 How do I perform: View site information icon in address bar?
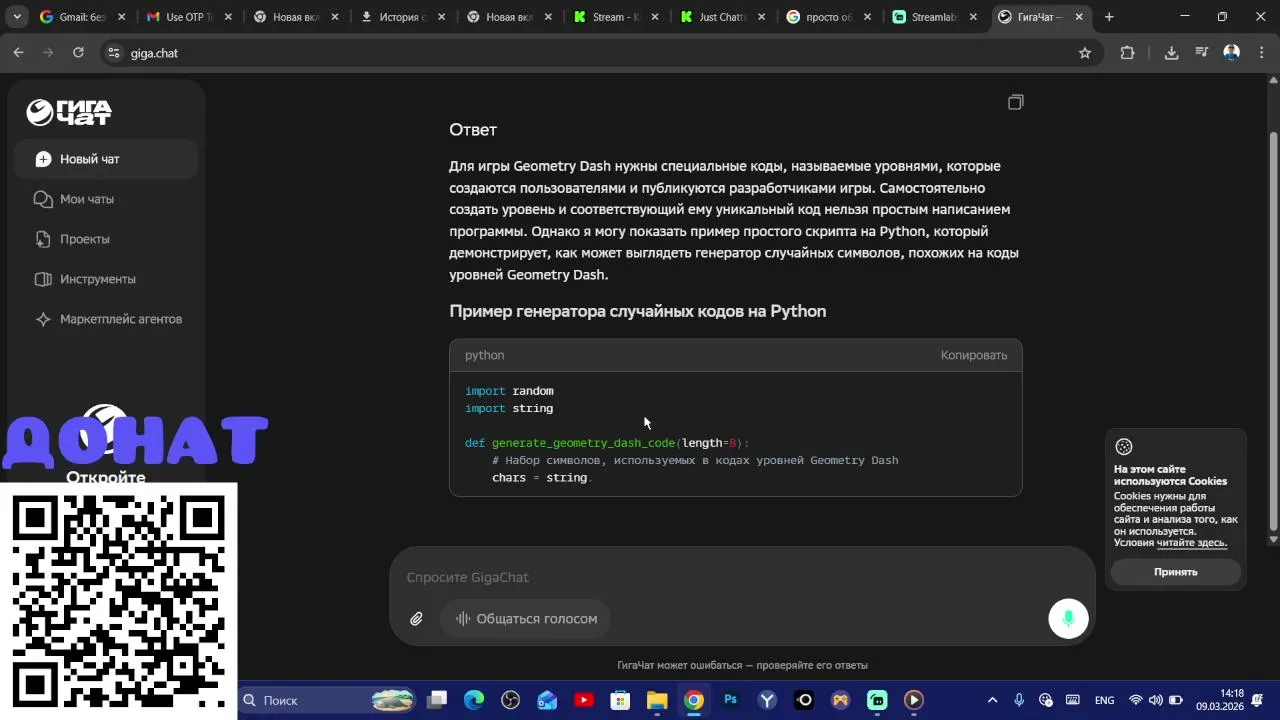[113, 53]
